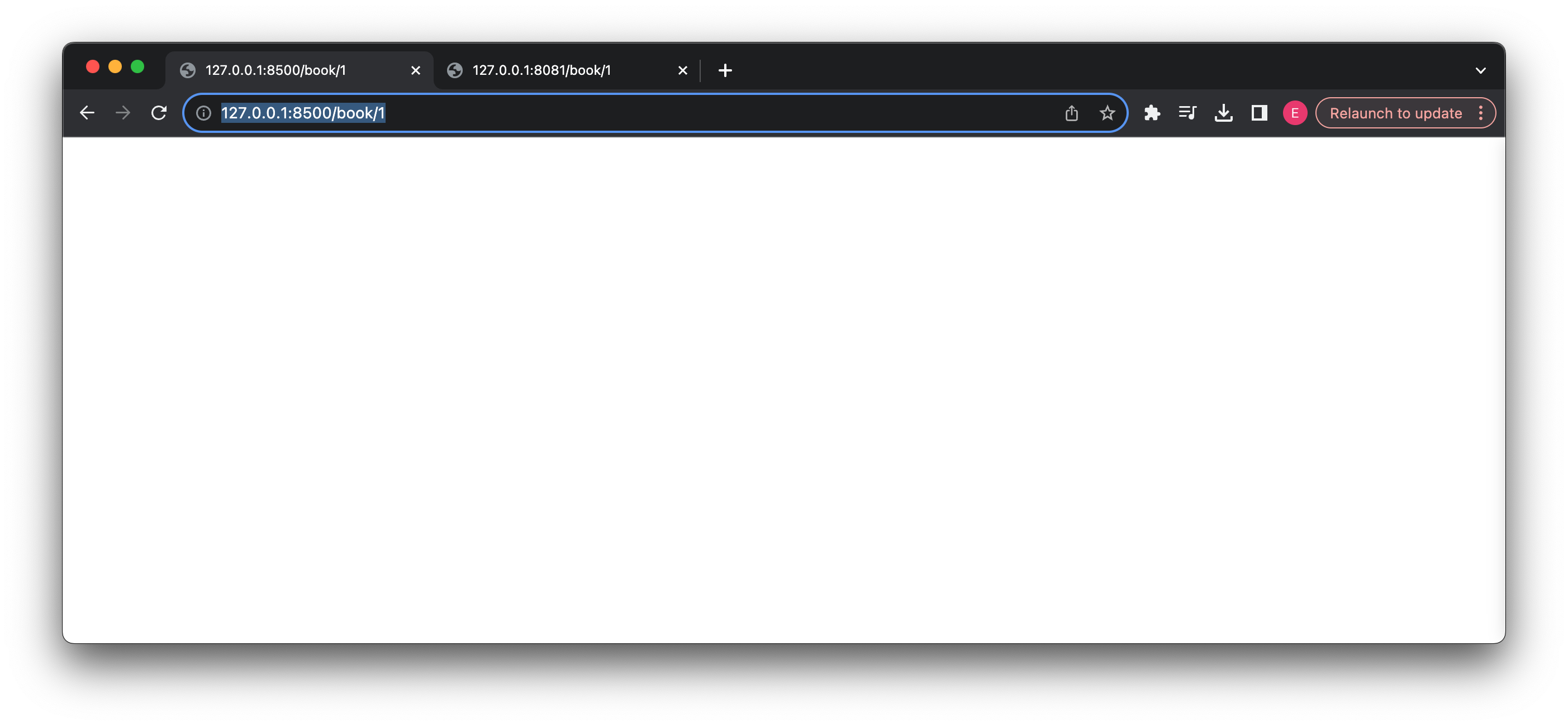Open a new tab with the plus button
The width and height of the screenshot is (1568, 726).
(724, 70)
